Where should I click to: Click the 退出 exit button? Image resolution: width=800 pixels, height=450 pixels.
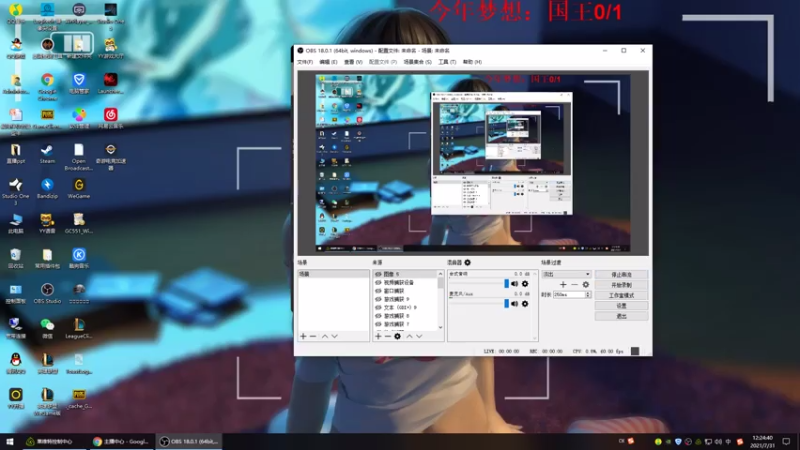(x=621, y=316)
